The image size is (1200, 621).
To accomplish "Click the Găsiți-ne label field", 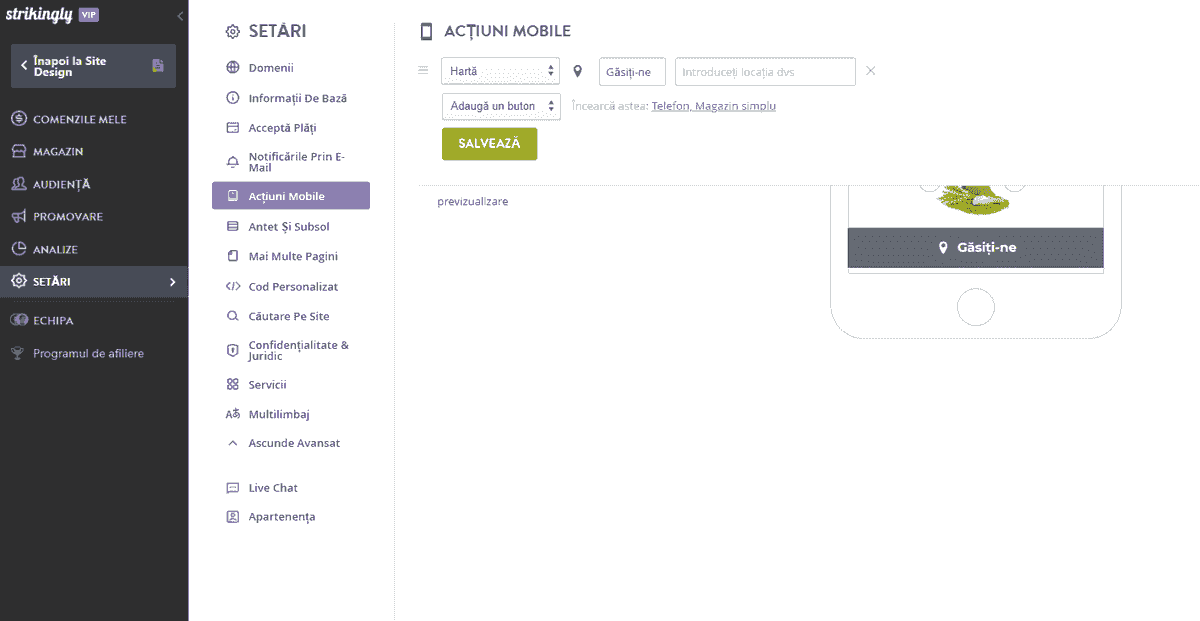I will tap(632, 72).
